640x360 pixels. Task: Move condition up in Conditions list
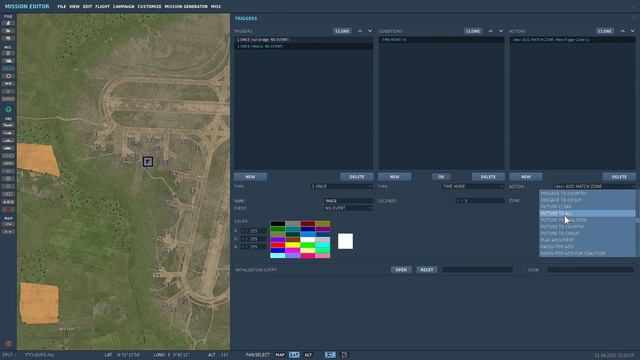[491, 31]
